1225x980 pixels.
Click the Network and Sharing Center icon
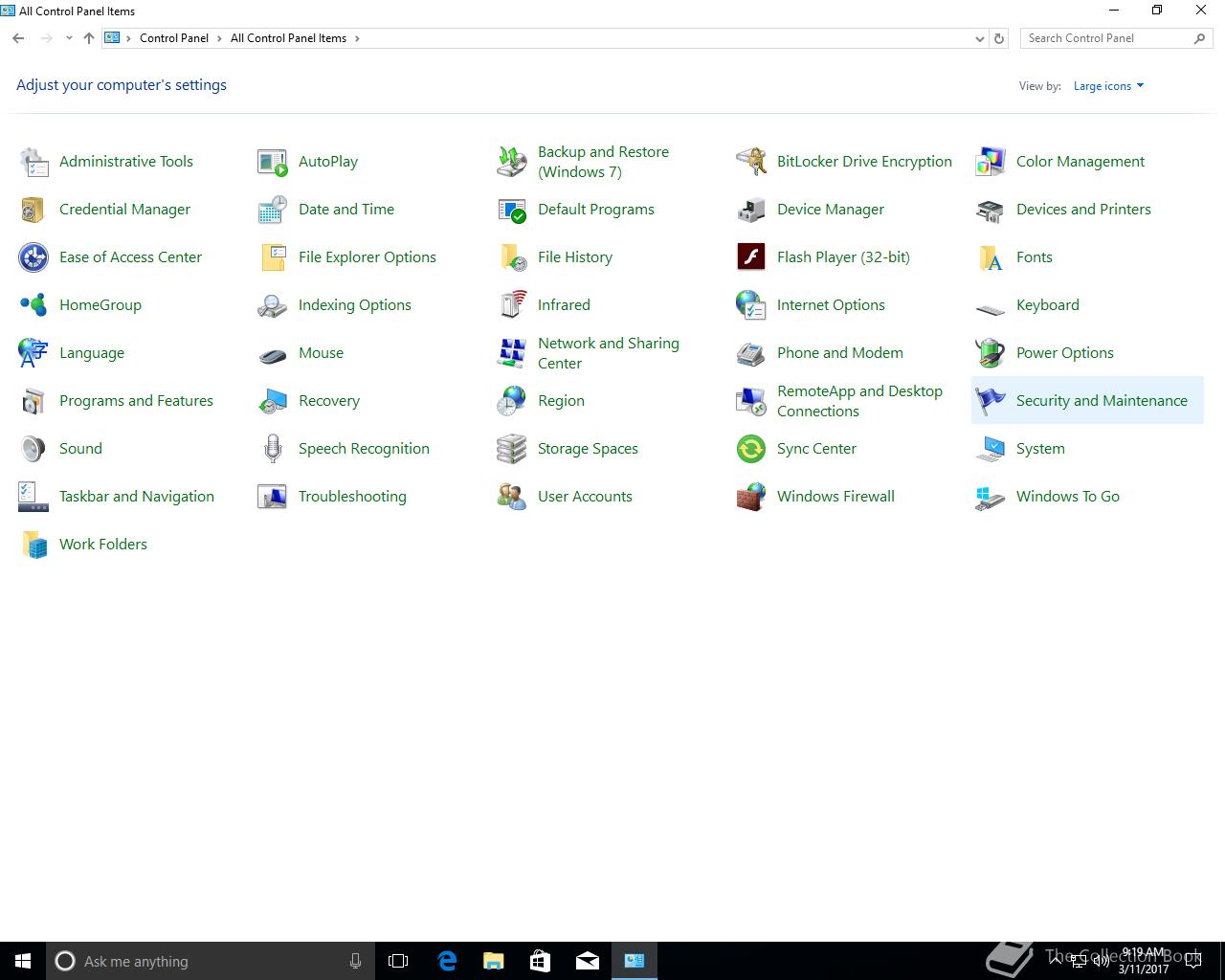512,353
